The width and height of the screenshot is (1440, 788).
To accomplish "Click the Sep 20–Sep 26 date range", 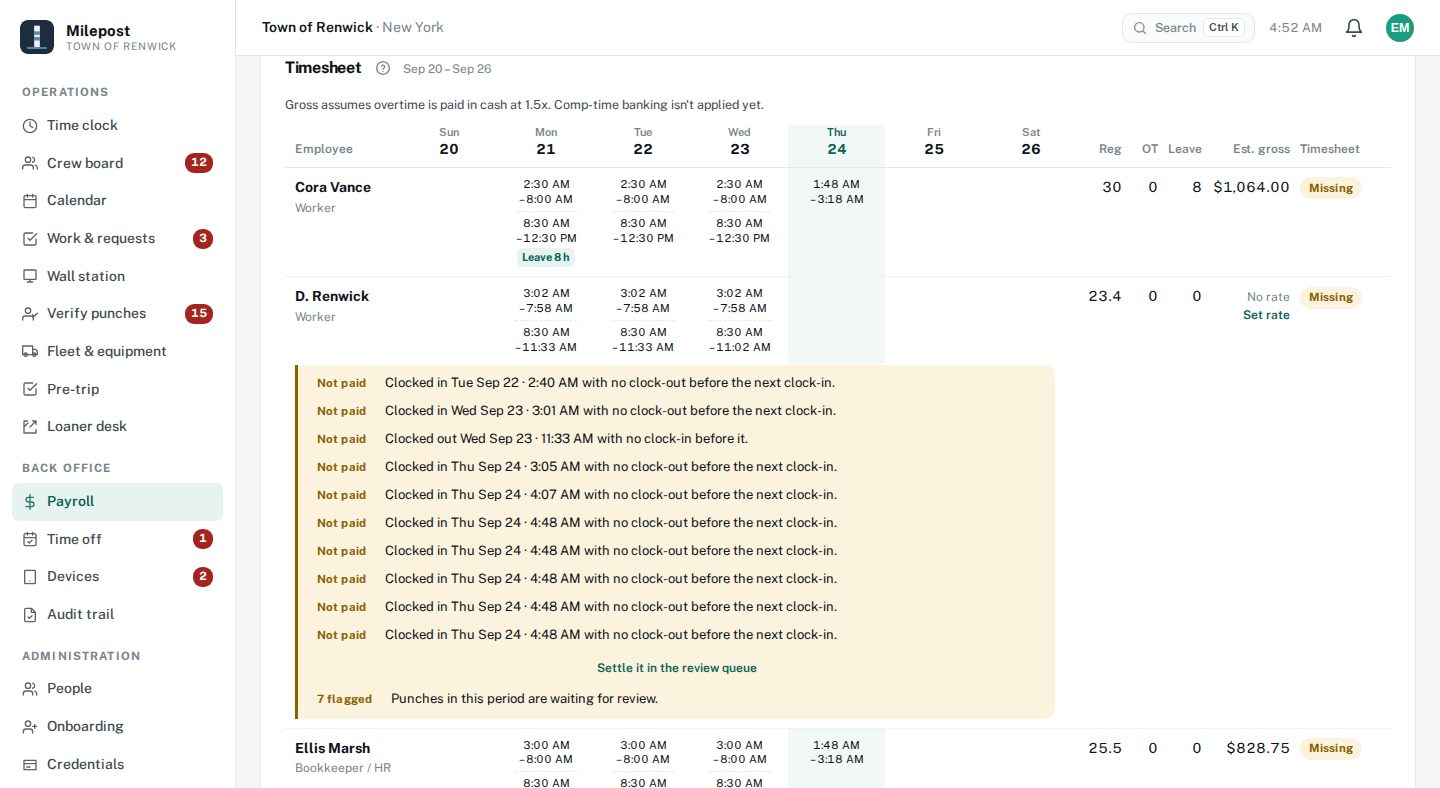I will (447, 69).
